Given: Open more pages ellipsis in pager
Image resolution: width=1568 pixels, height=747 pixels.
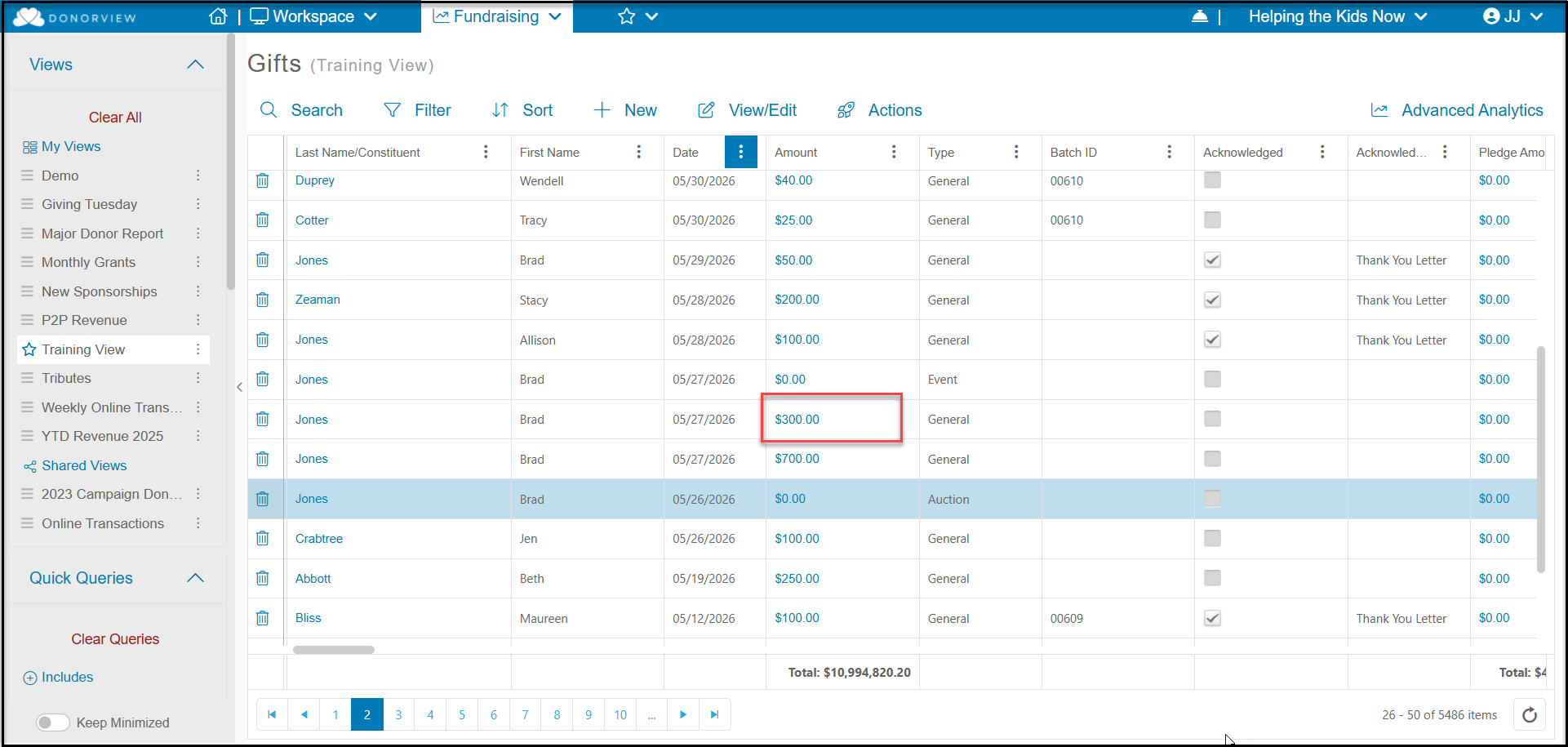Looking at the screenshot, I should click(x=651, y=715).
